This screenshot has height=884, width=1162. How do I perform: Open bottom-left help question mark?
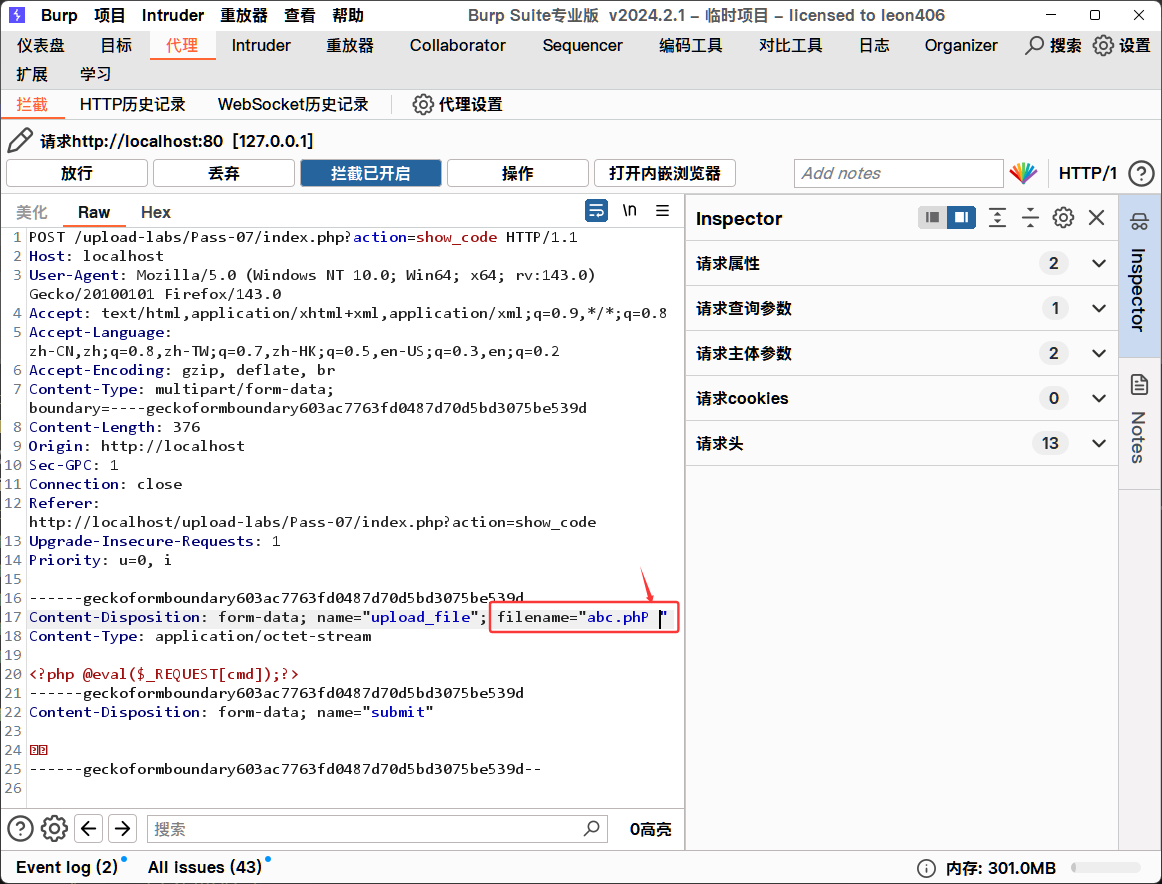pos(21,828)
